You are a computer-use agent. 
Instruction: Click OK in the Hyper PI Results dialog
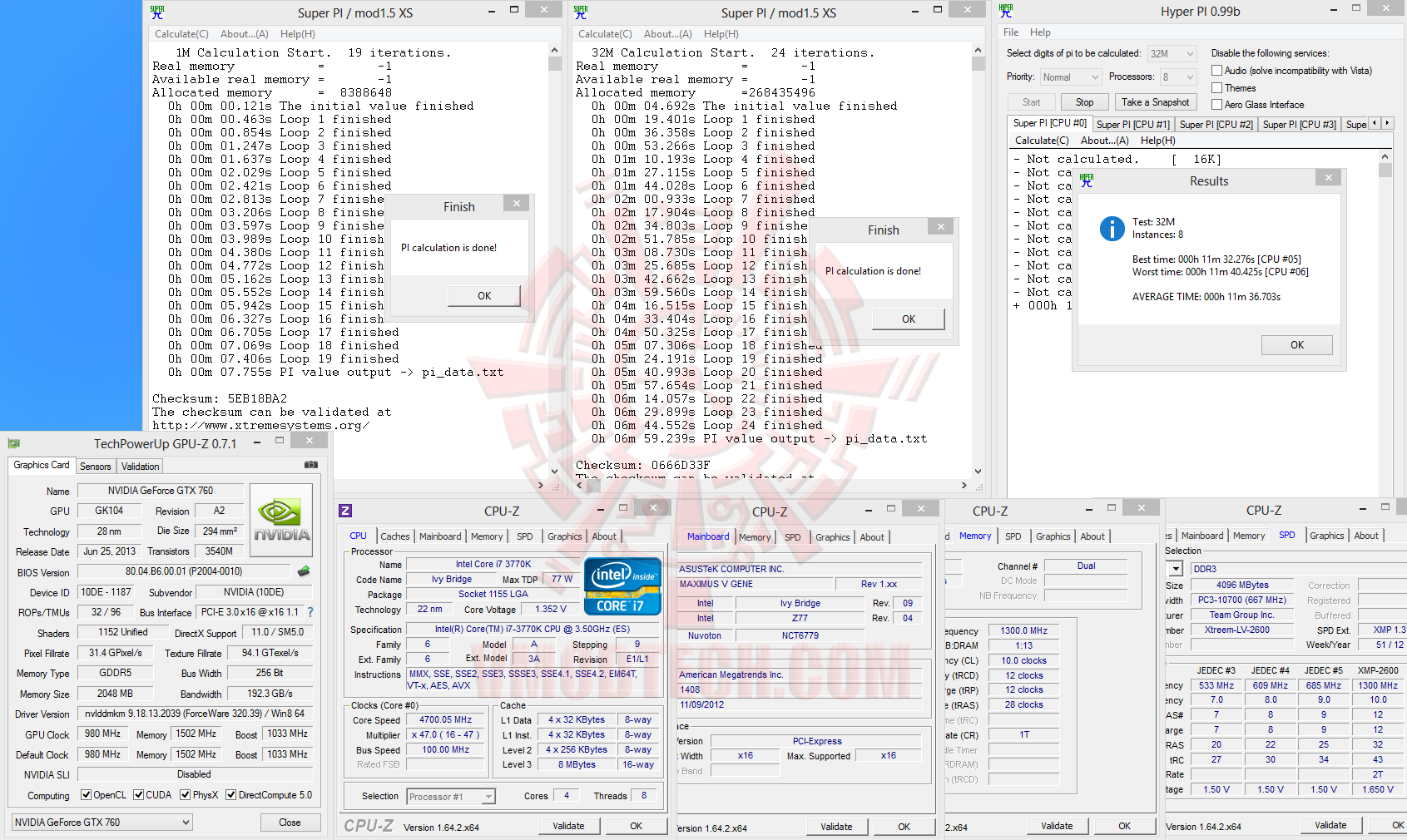[x=1296, y=345]
